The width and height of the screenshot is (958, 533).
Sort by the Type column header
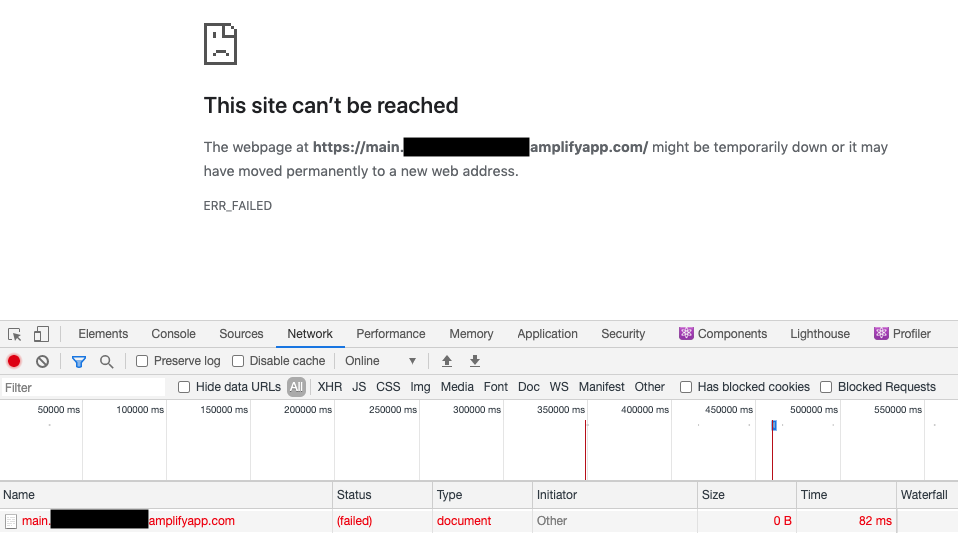(x=482, y=495)
